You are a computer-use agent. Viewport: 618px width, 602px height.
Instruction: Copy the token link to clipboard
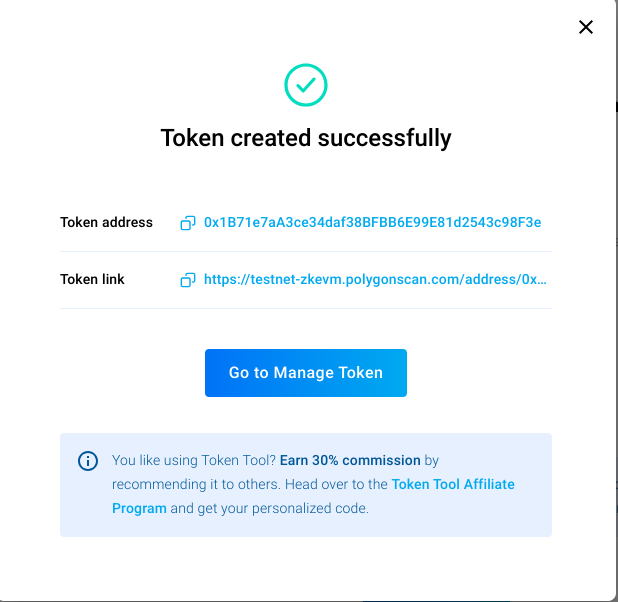[x=187, y=281]
